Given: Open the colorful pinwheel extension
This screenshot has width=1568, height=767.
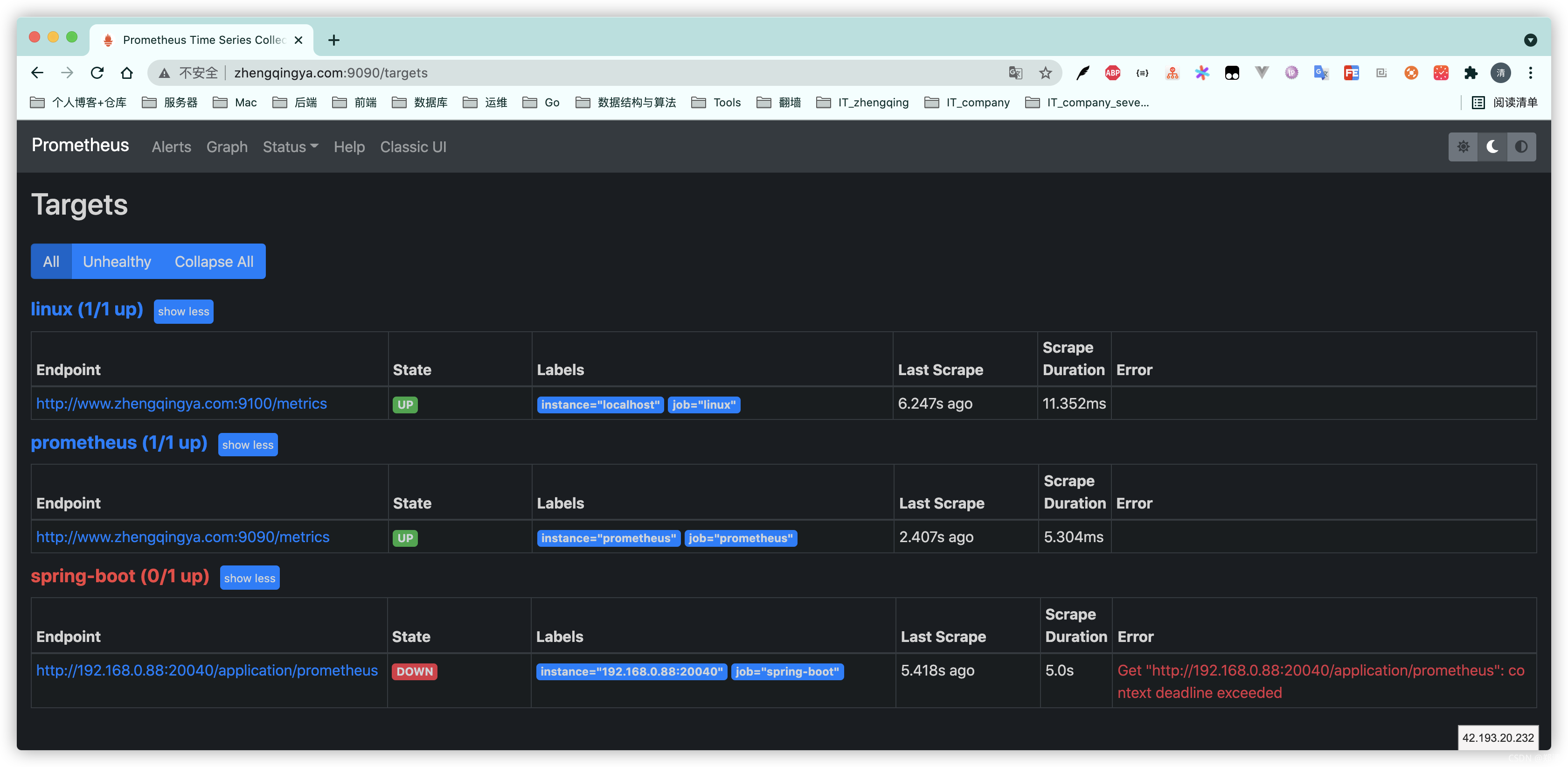Looking at the screenshot, I should [1201, 73].
